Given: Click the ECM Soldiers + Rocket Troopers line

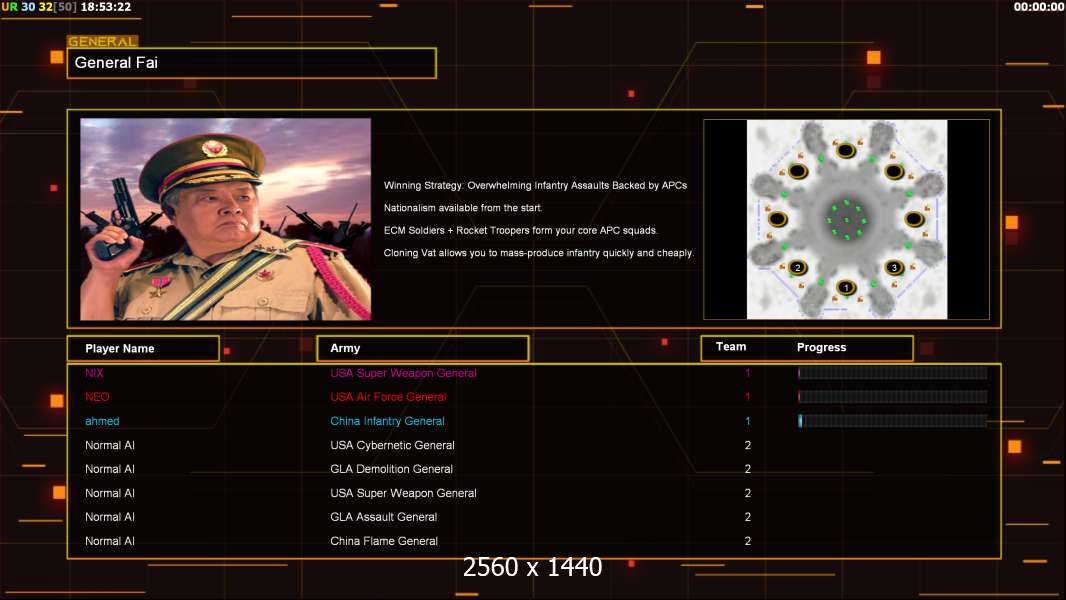Looking at the screenshot, I should pos(521,230).
